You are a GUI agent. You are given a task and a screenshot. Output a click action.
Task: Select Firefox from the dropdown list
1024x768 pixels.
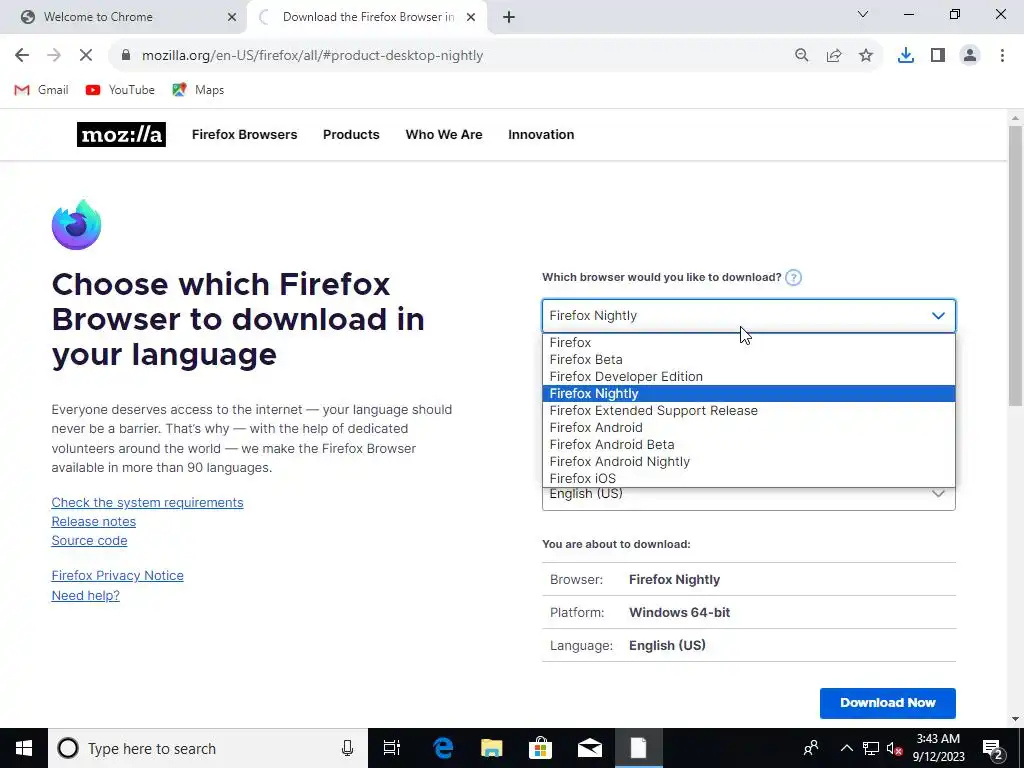(x=748, y=342)
